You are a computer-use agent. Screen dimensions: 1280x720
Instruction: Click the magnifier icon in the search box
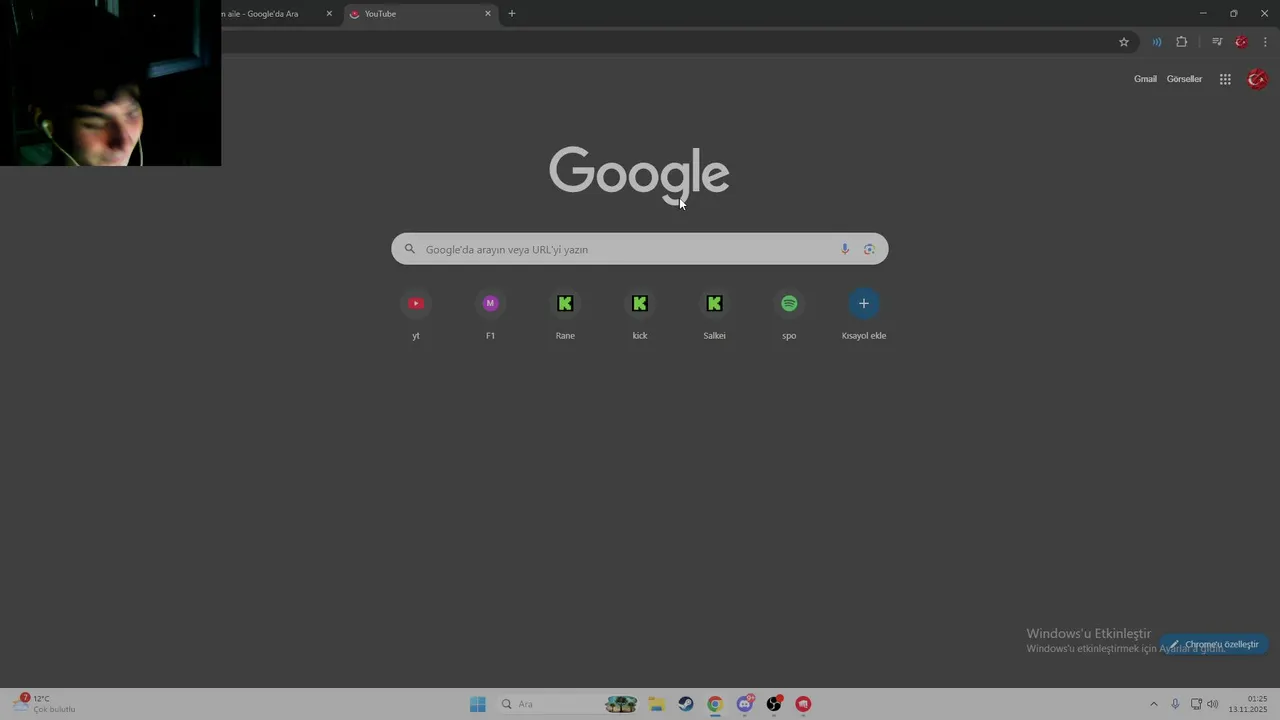[409, 249]
